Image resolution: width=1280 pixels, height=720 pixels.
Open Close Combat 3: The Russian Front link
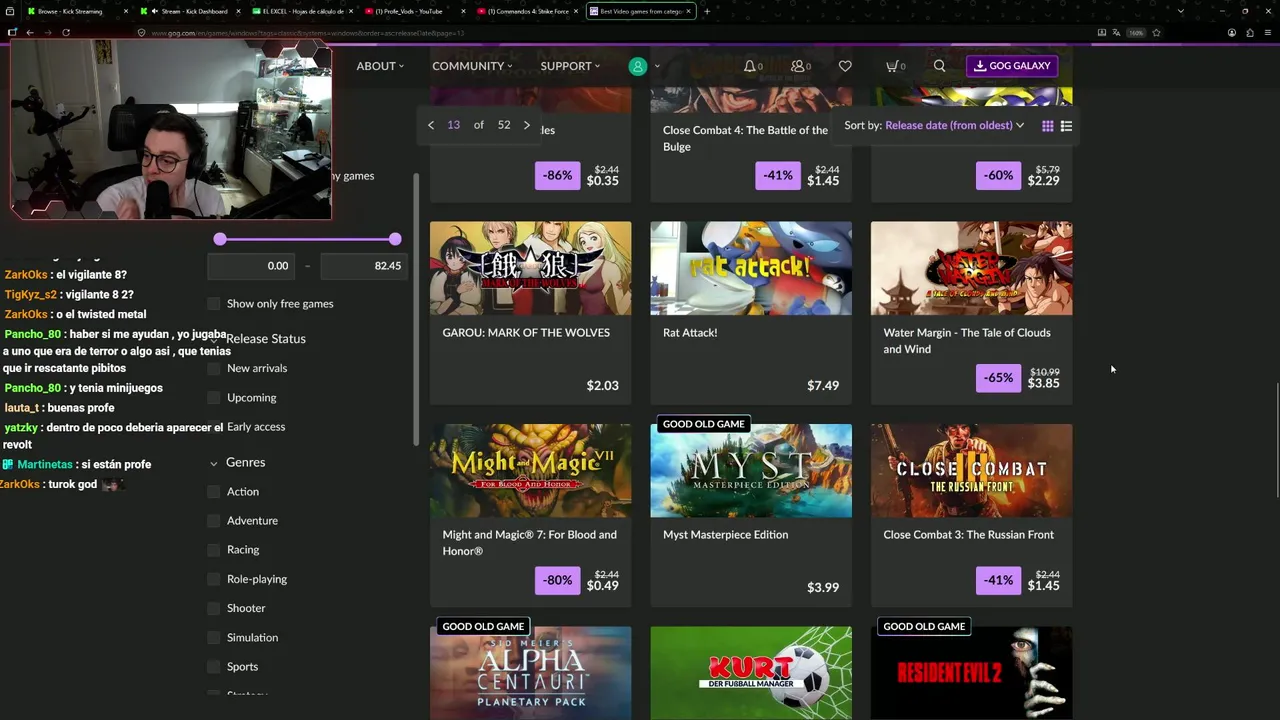click(x=968, y=535)
